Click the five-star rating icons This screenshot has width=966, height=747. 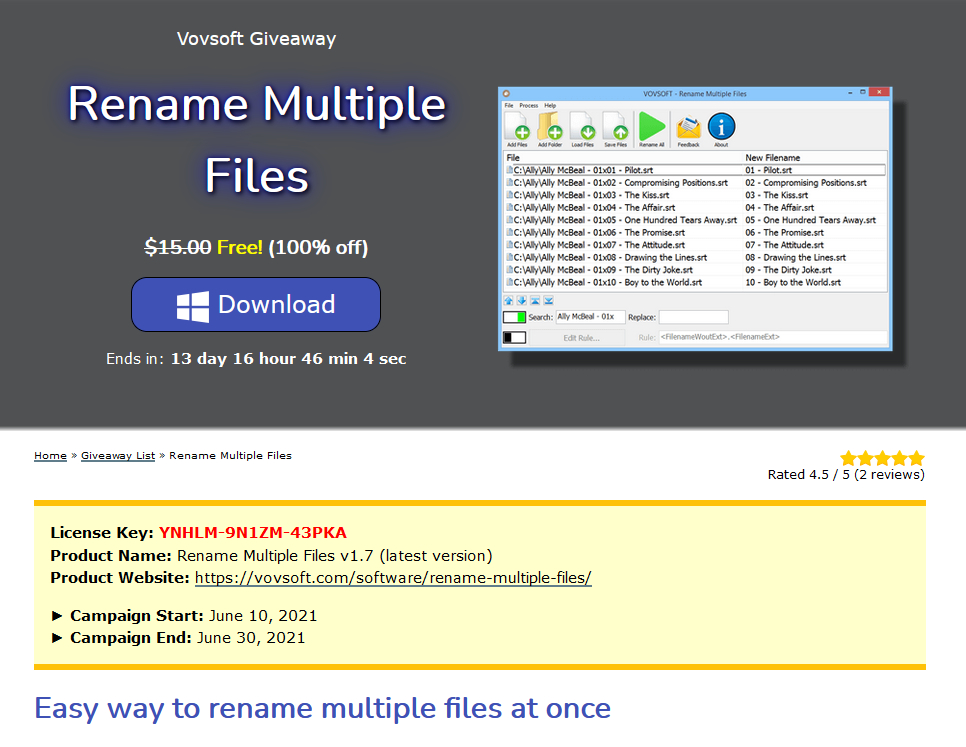point(882,458)
